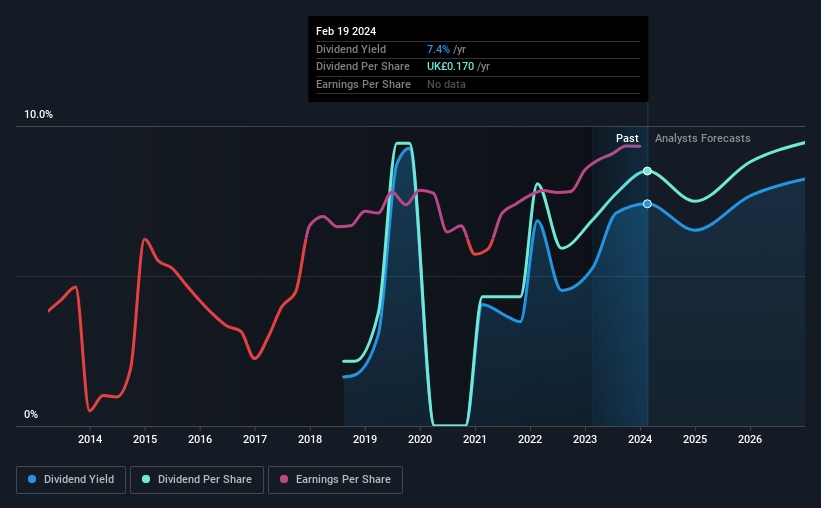Click the Dividend Per Share row label in tooltip

[363, 67]
